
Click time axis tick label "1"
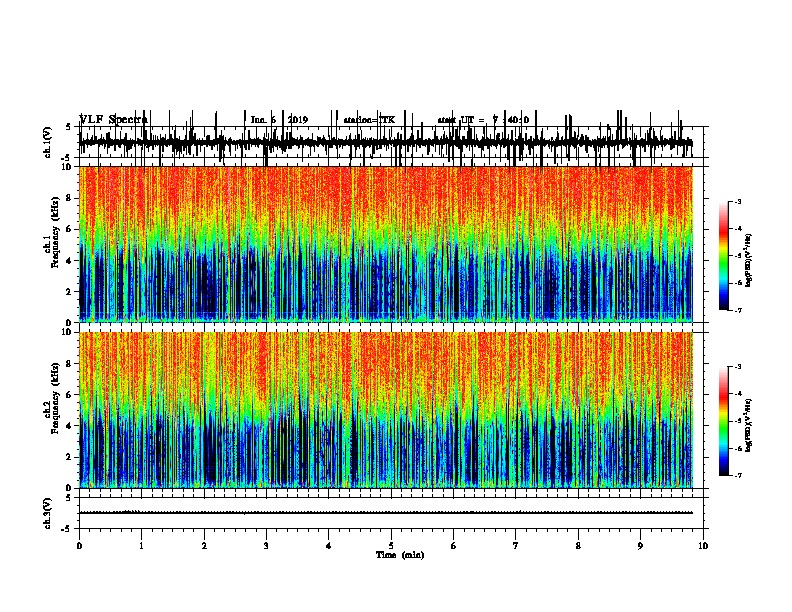coord(141,546)
